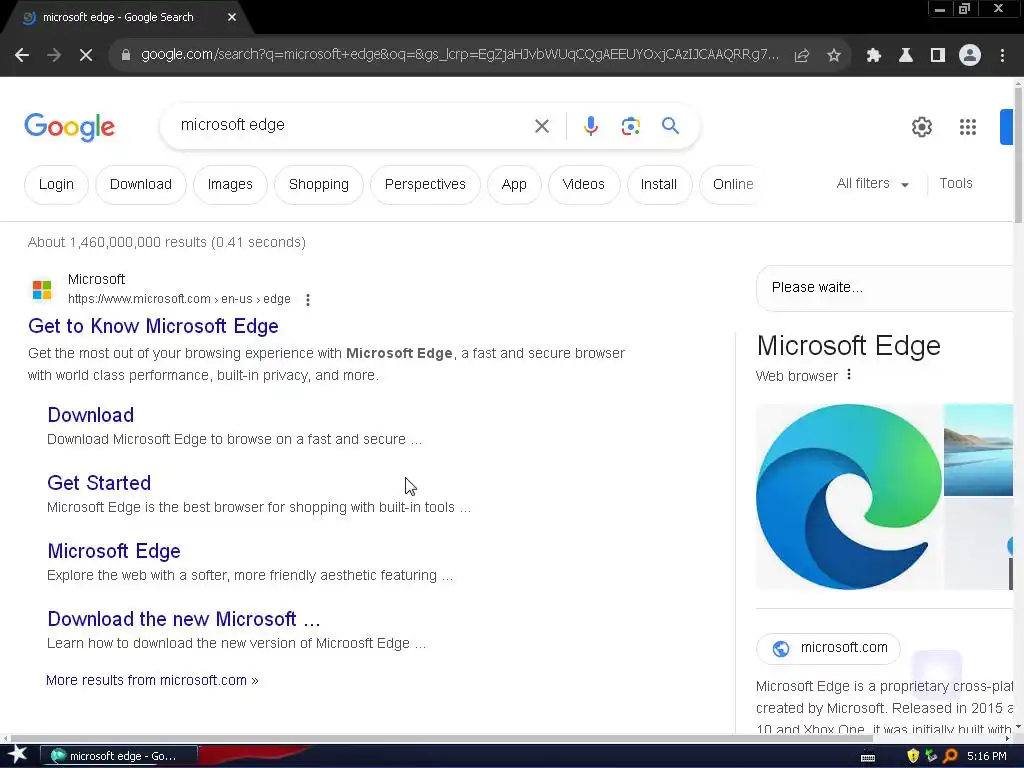Click the Google logo
Viewport: 1024px width, 768px height.
pyautogui.click(x=69, y=127)
